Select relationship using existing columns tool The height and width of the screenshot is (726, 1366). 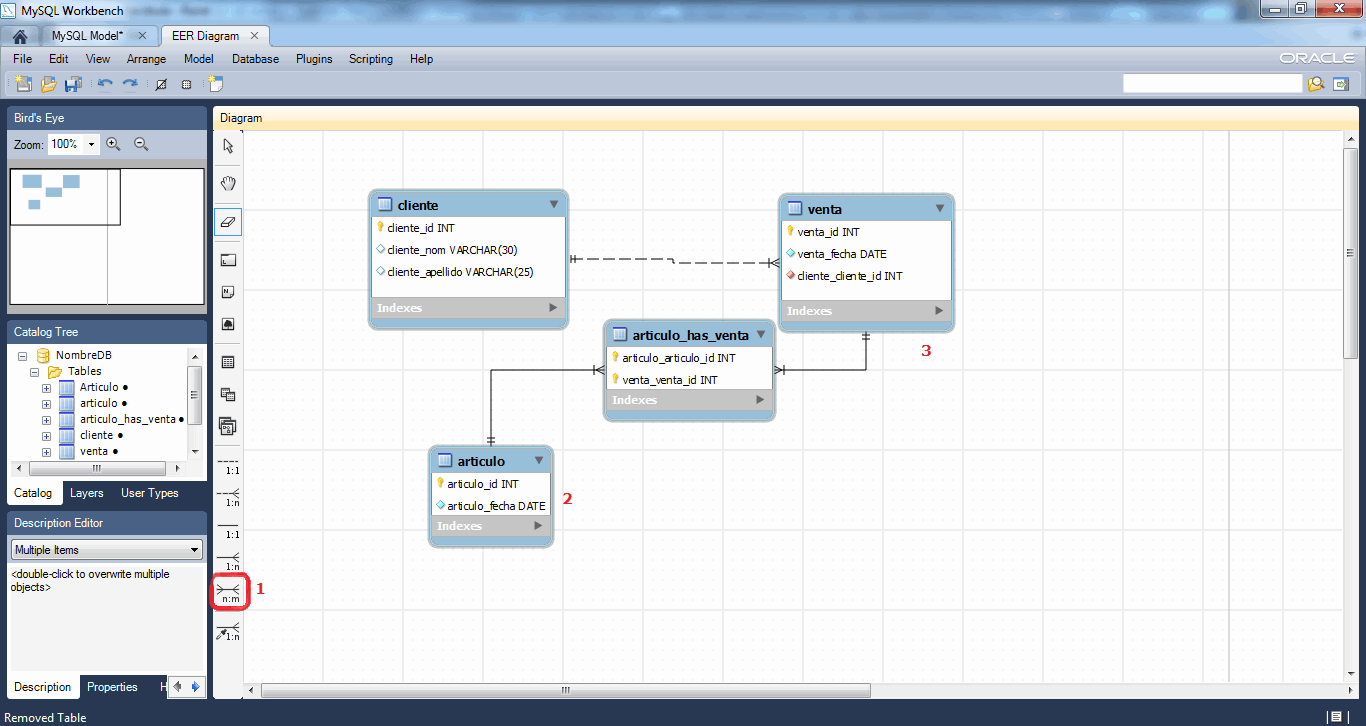click(x=230, y=632)
